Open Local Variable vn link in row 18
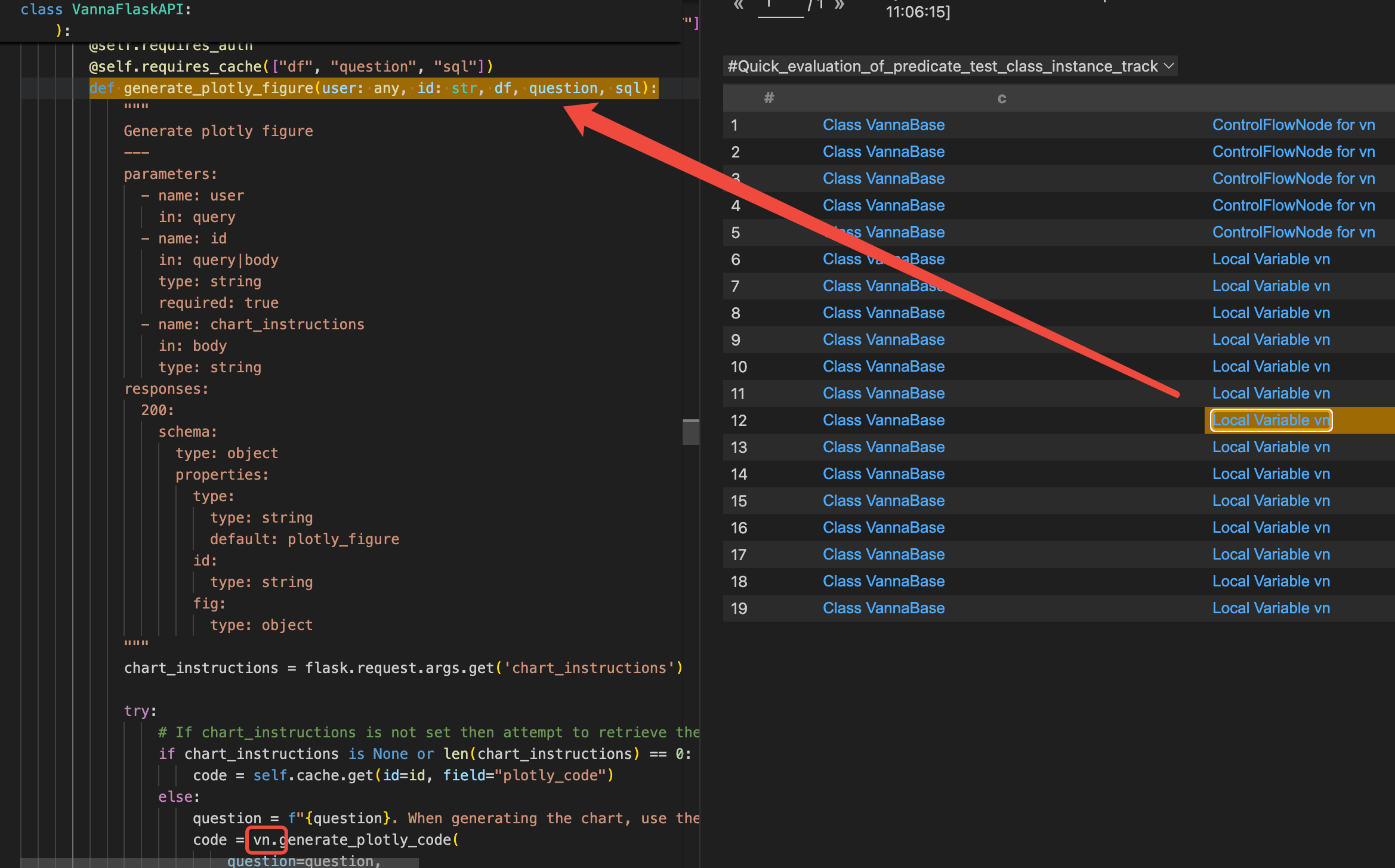 pyautogui.click(x=1271, y=581)
